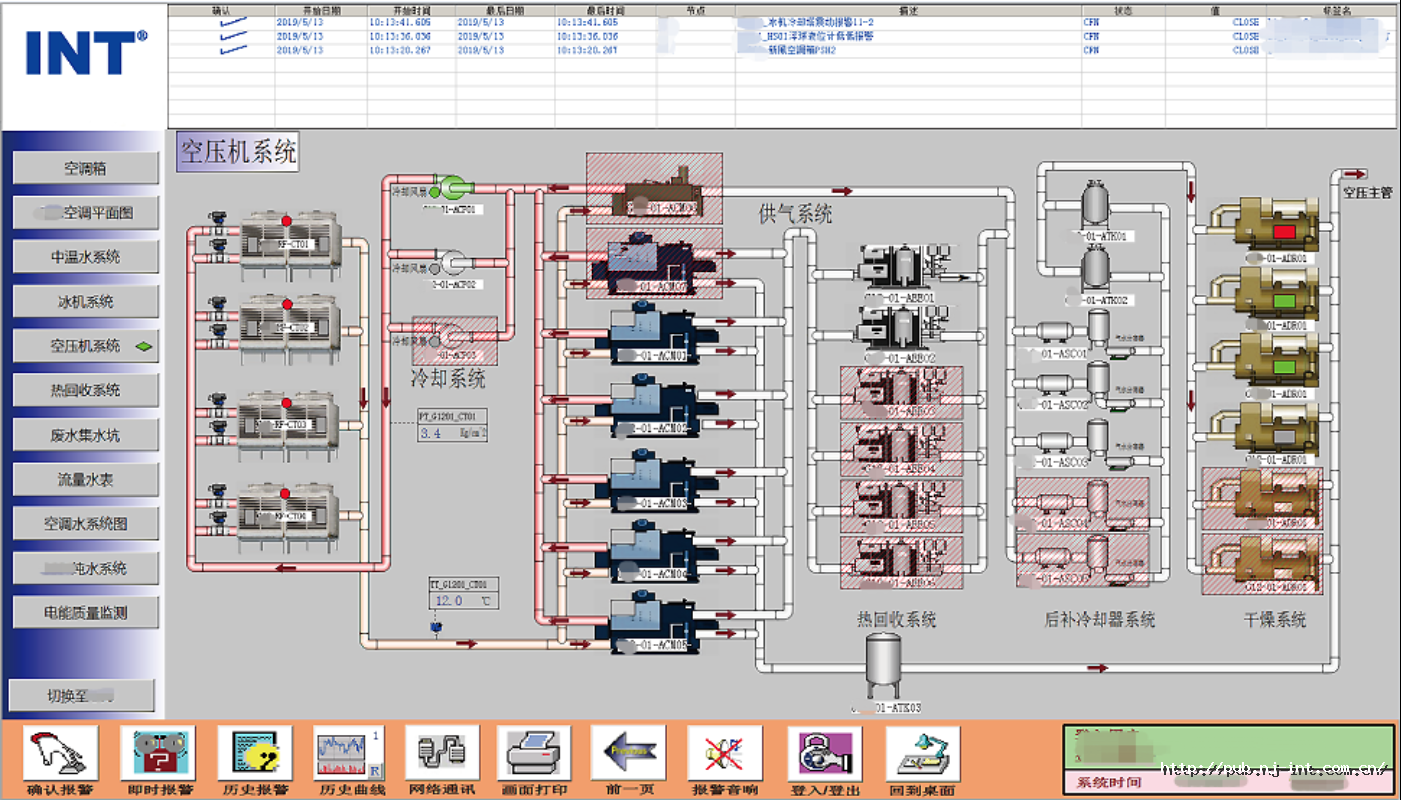Viewport: 1401px width, 800px height.
Task: Select air tank ATK01
Action: 1096,206
